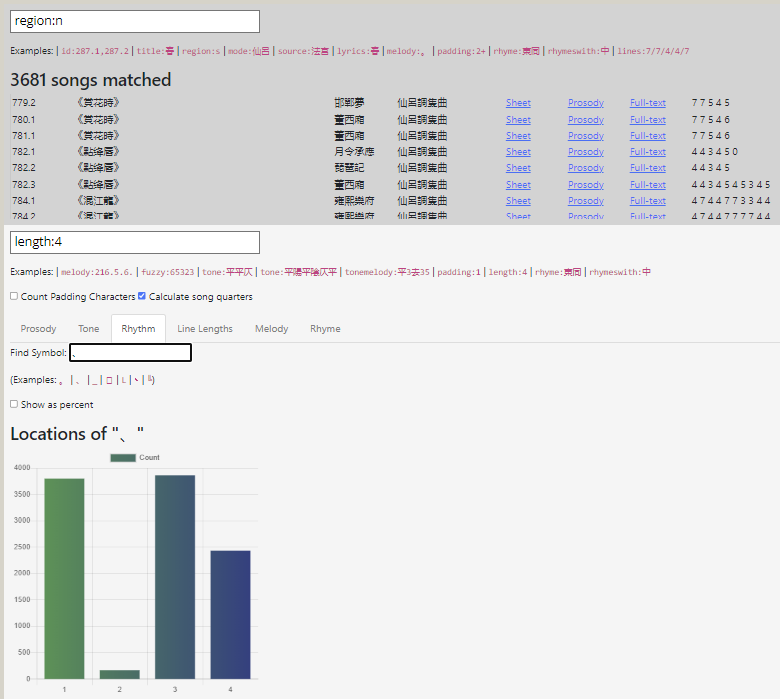Focus the region:n song search field
The height and width of the screenshot is (700, 780).
click(x=135, y=21)
